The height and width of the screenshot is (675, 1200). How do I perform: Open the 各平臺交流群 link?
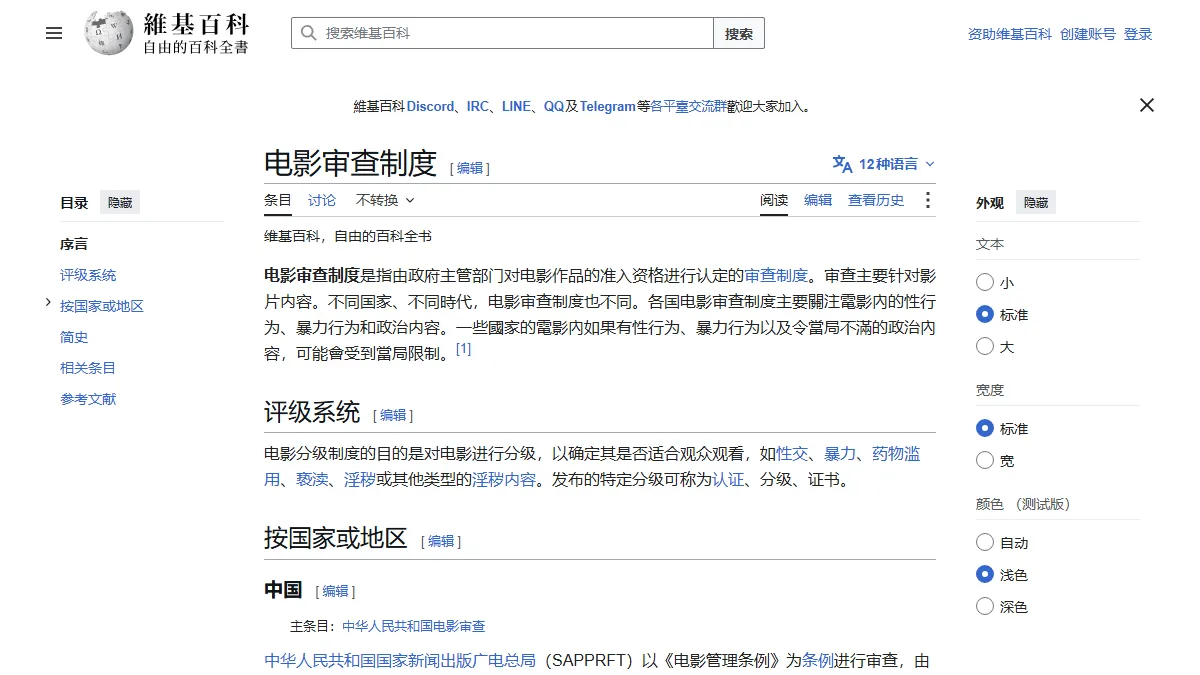689,106
